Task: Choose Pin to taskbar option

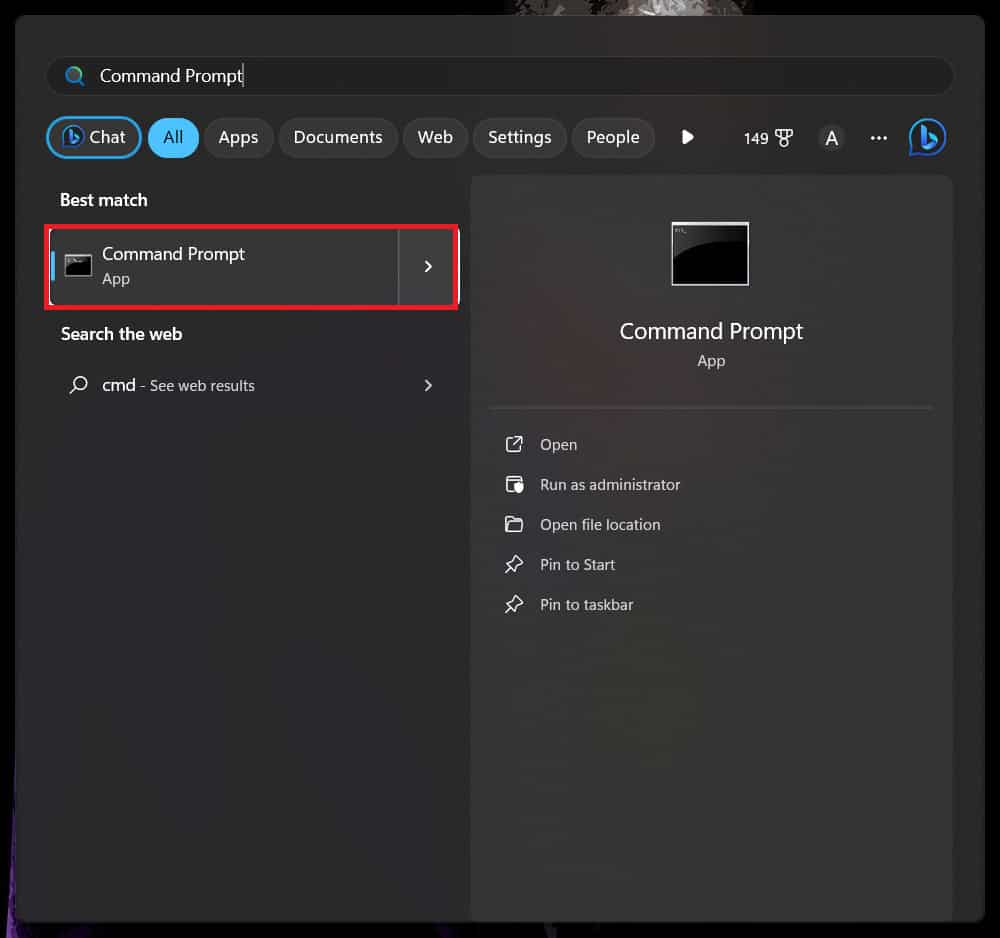Action: tap(586, 605)
